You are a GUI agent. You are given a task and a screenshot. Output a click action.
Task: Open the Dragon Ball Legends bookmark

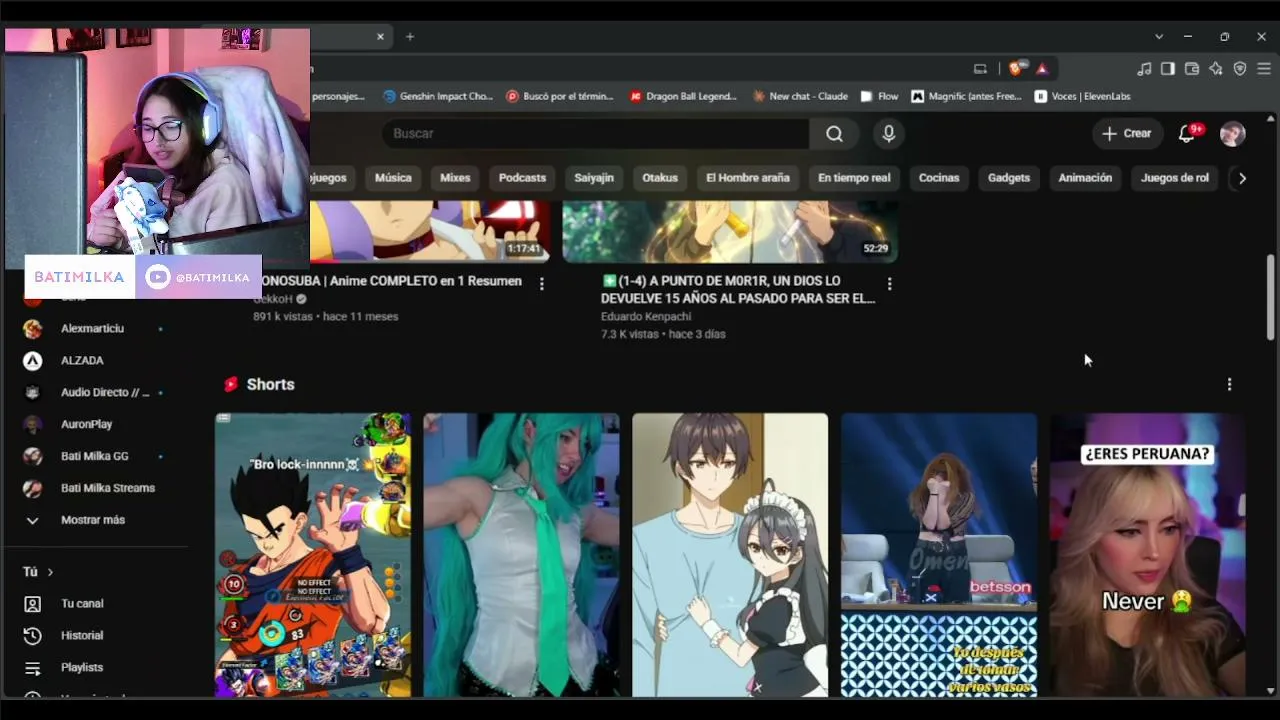point(684,96)
